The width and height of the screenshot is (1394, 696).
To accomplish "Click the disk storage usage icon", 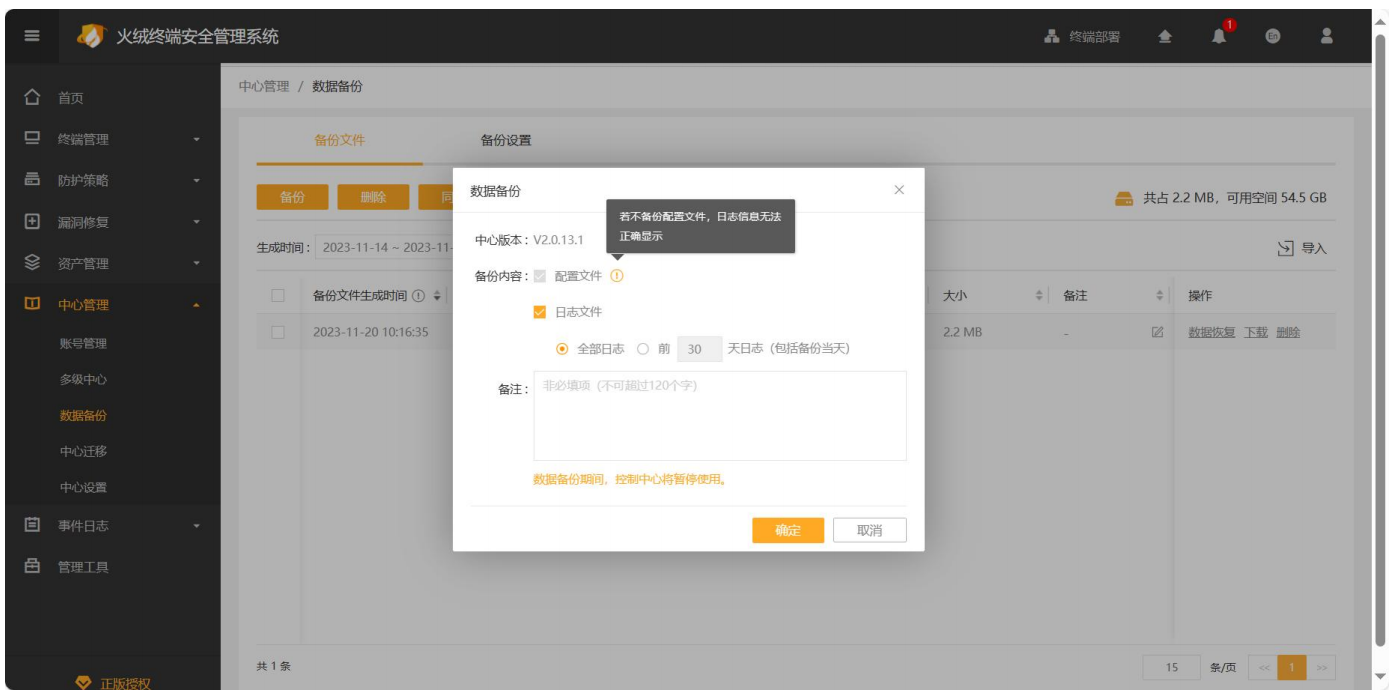I will click(1126, 198).
